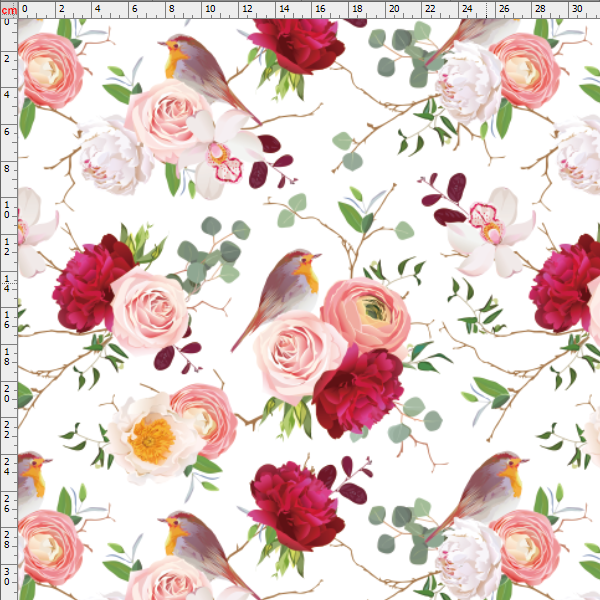Click the "8" mark on the vertical ruler
The width and height of the screenshot is (600, 600).
(7, 168)
